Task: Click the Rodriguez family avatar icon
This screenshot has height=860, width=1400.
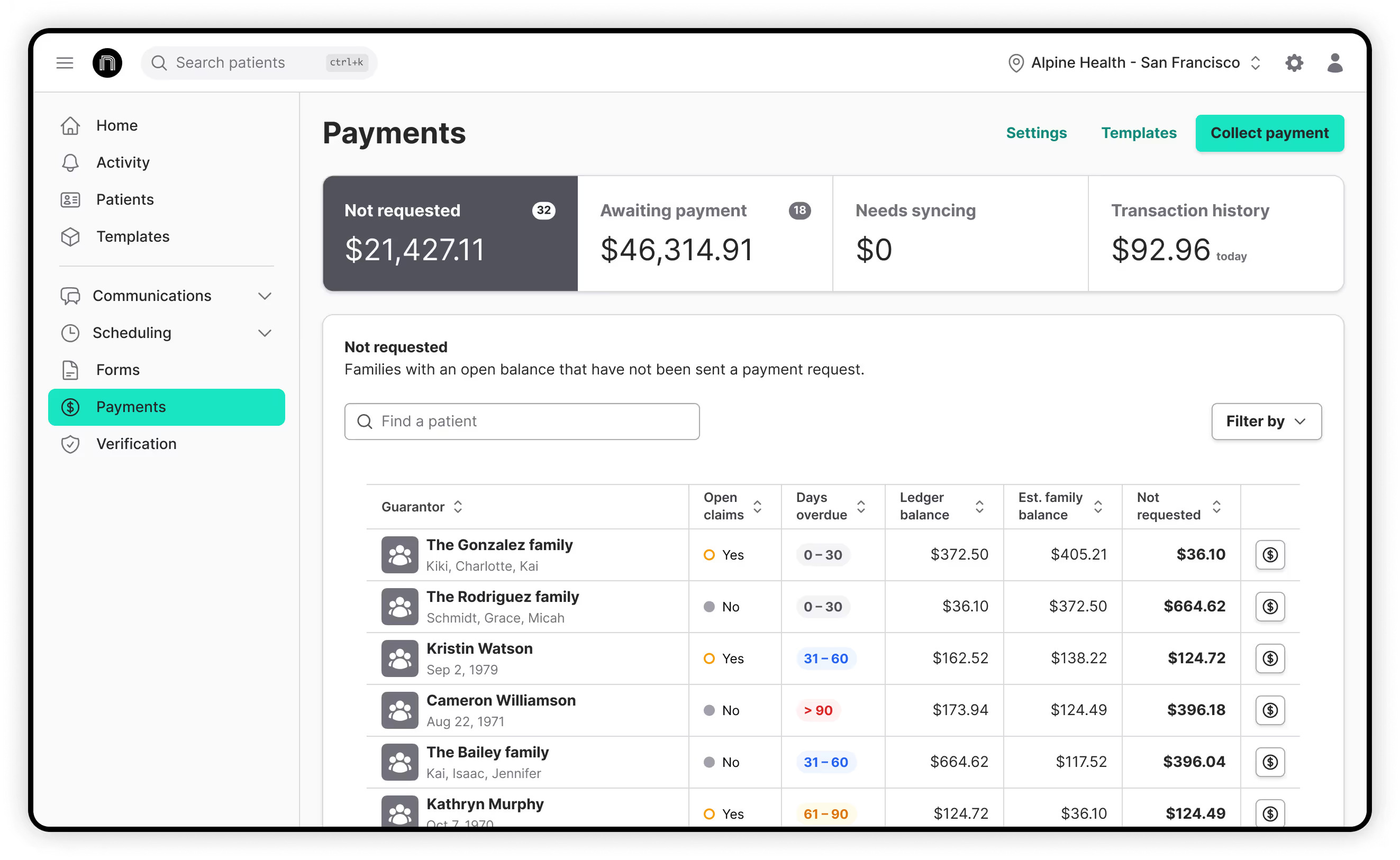Action: click(399, 606)
